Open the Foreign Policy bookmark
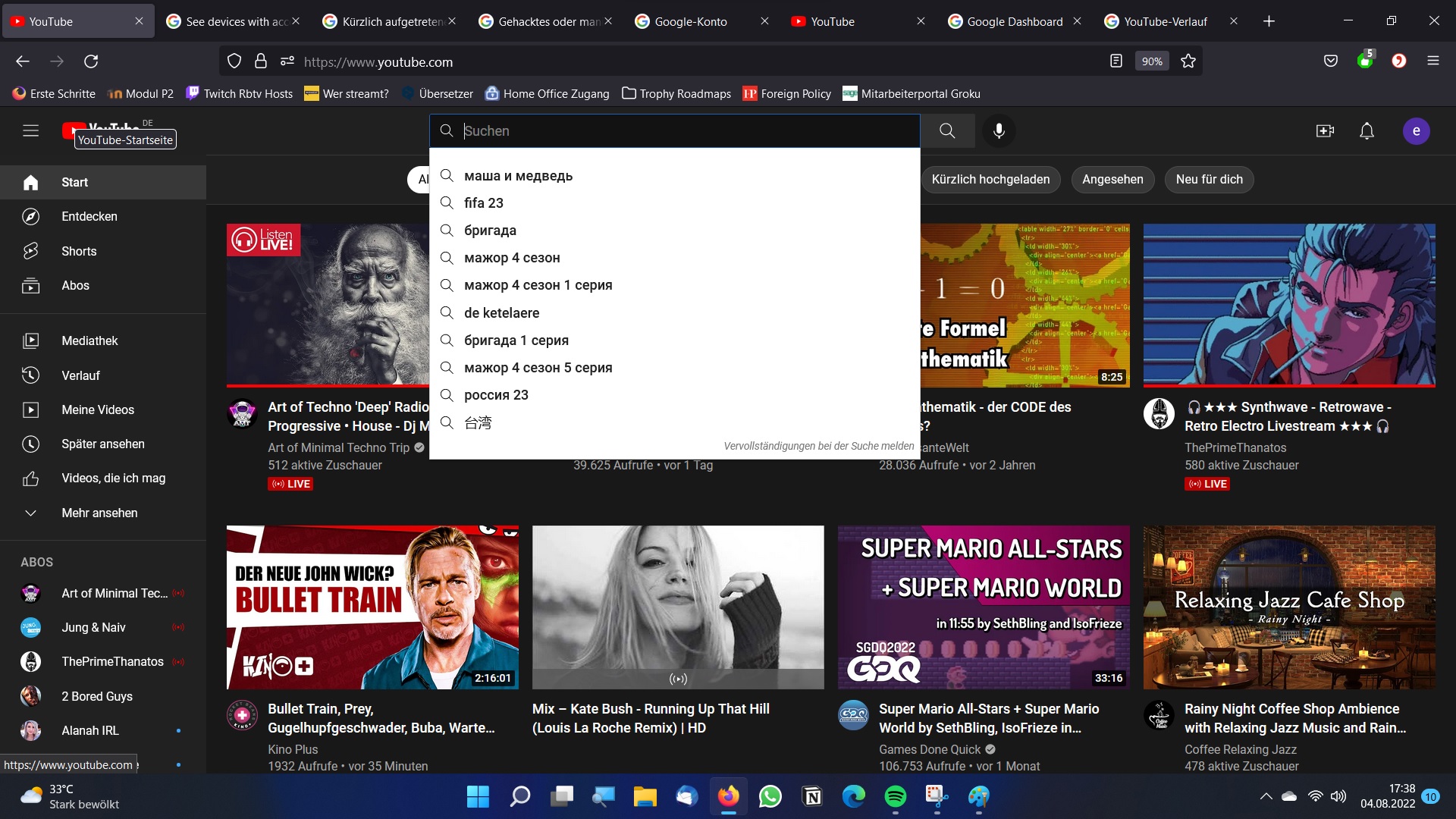Viewport: 1456px width, 819px height. (x=787, y=94)
